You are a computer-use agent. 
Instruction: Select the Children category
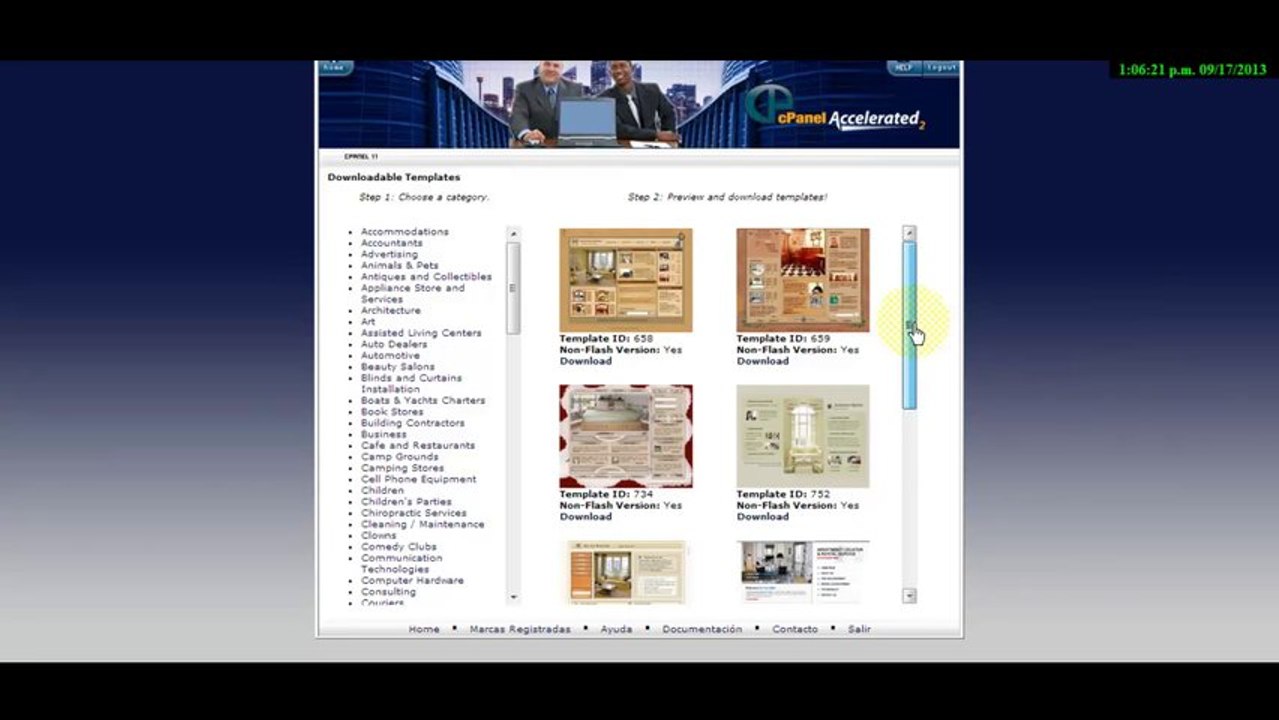(383, 491)
